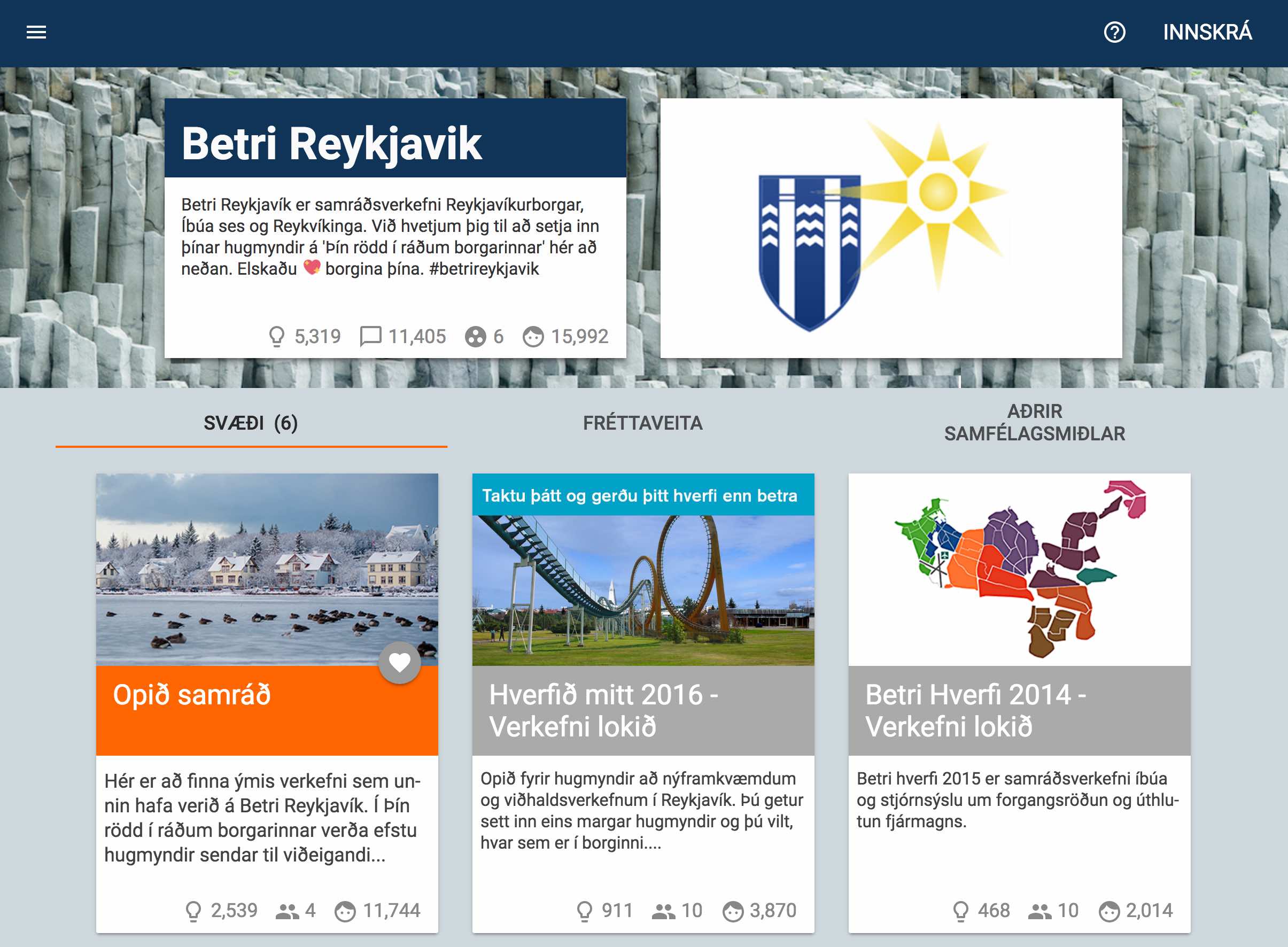This screenshot has width=1288, height=947.
Task: Click the INNSKRÁ login button
Action: [1207, 32]
